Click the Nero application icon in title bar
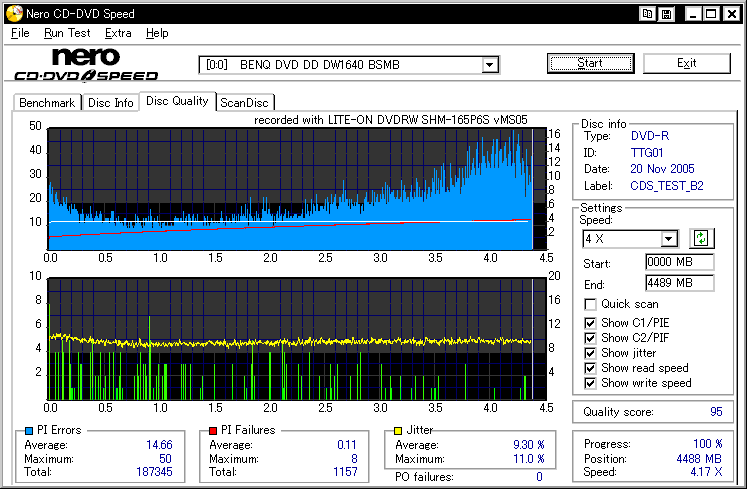 pos(12,14)
